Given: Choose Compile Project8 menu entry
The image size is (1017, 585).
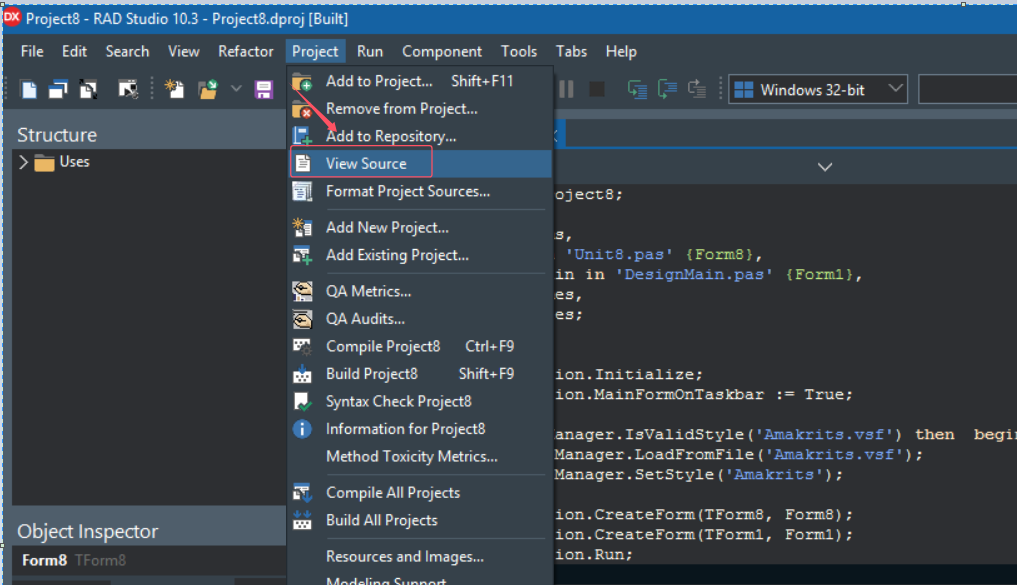Looking at the screenshot, I should coord(420,346).
